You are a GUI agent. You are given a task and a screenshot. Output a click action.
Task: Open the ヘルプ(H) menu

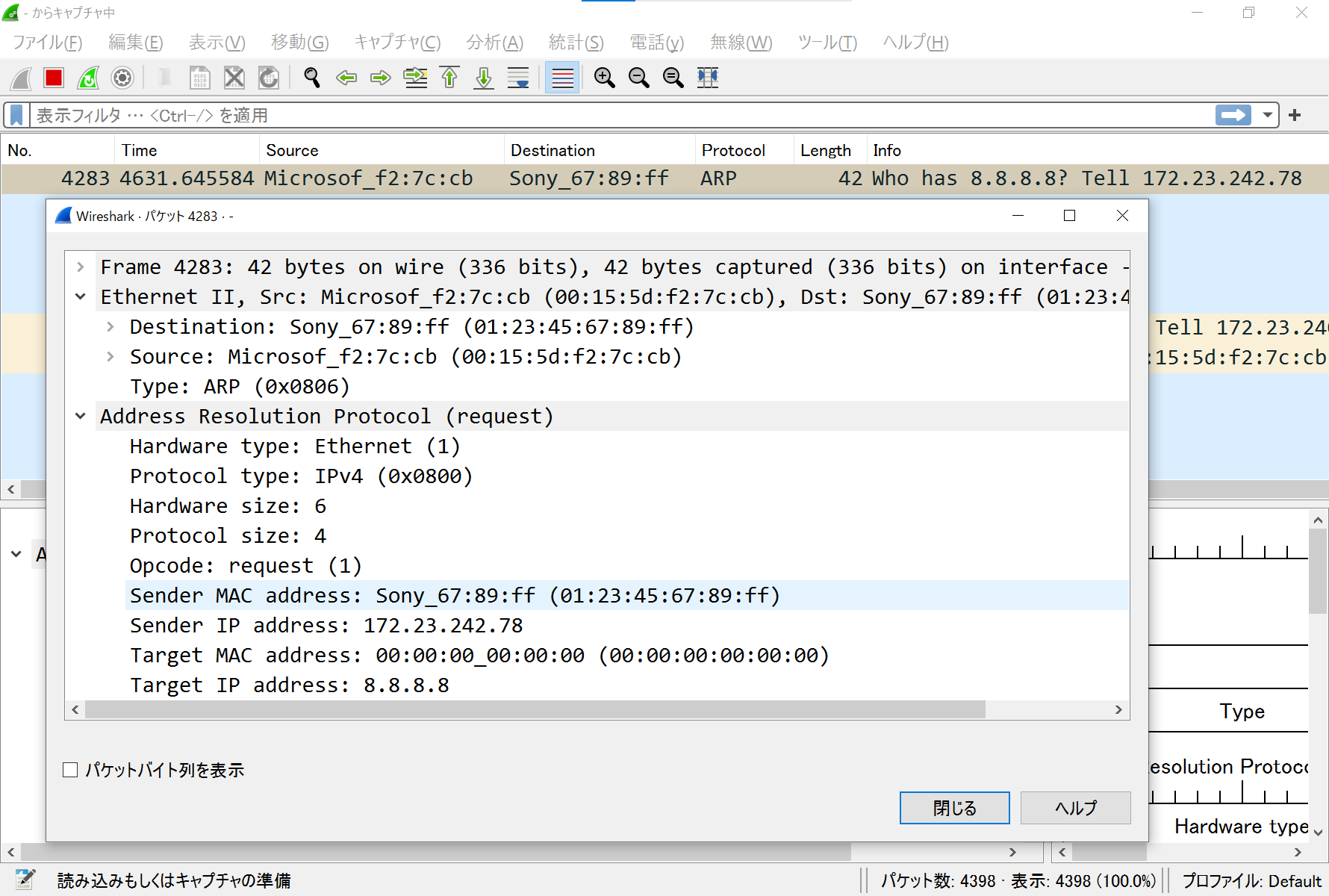coord(915,43)
